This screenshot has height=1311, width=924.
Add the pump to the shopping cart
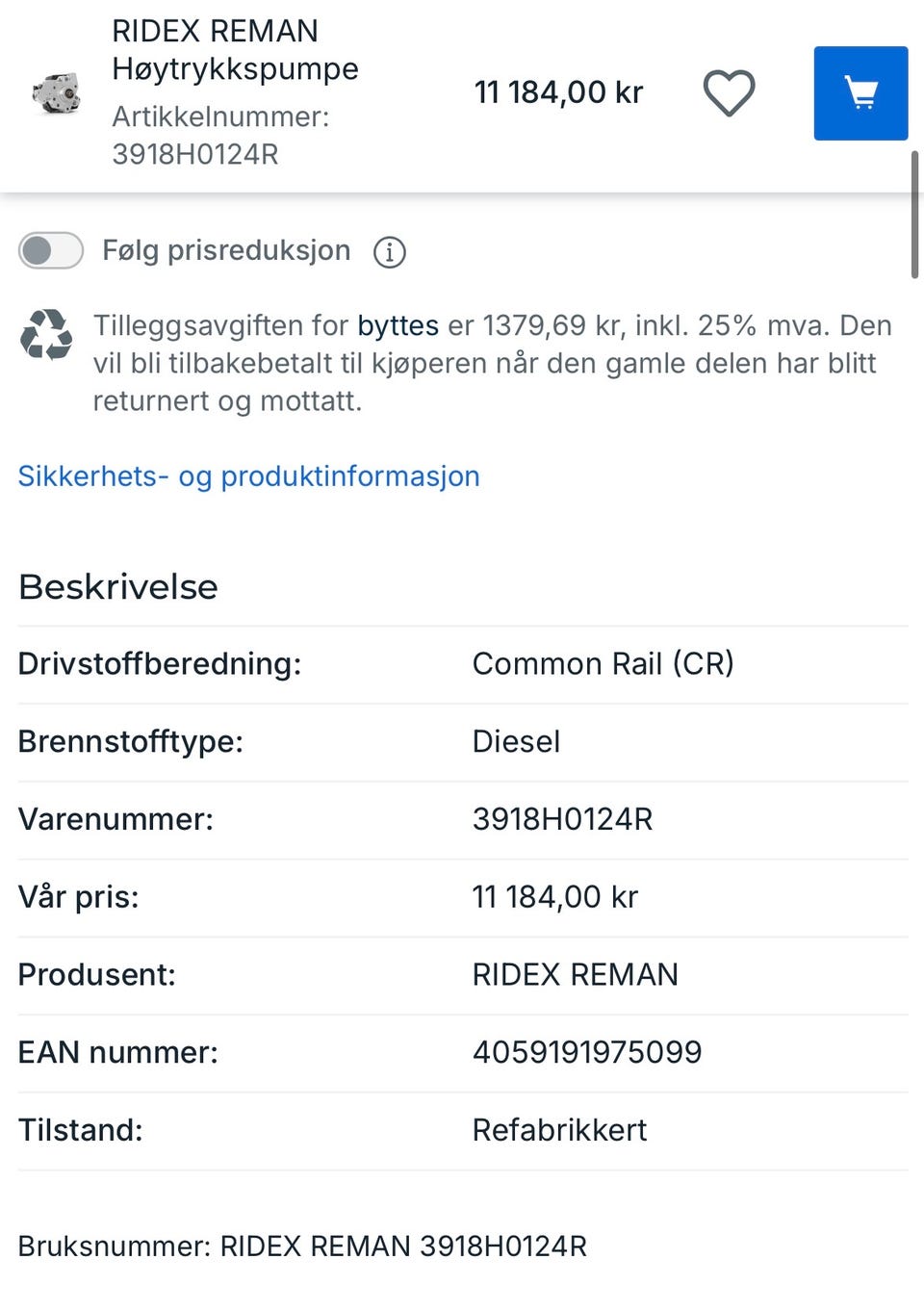coord(860,93)
